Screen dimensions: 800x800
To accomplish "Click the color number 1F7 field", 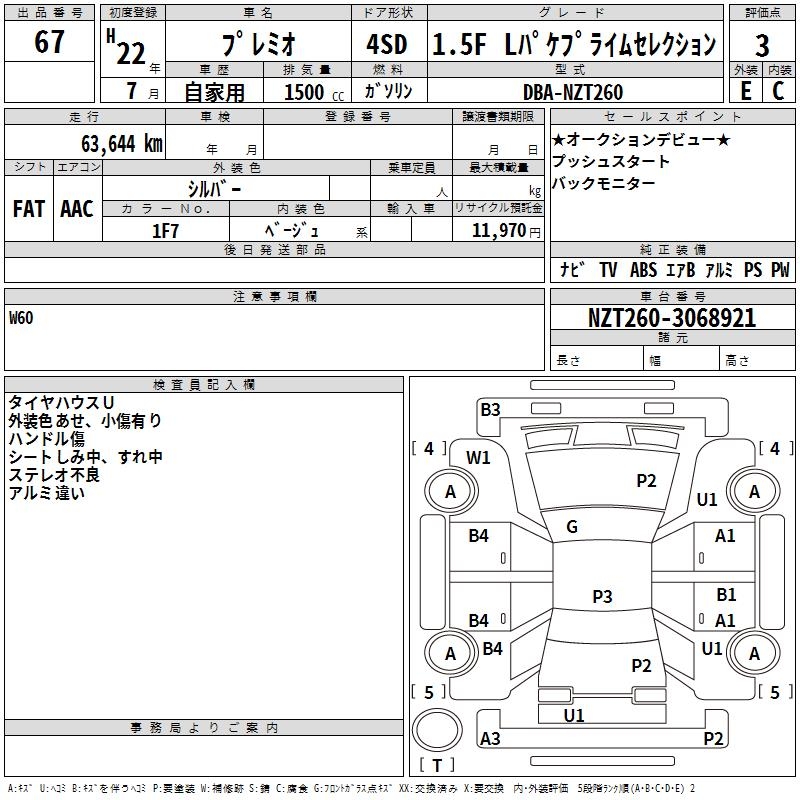I will 166,231.
